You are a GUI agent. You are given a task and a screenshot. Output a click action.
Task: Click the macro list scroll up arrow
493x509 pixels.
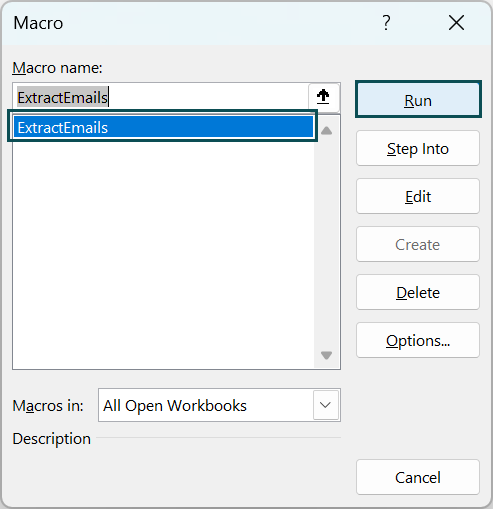(x=326, y=130)
